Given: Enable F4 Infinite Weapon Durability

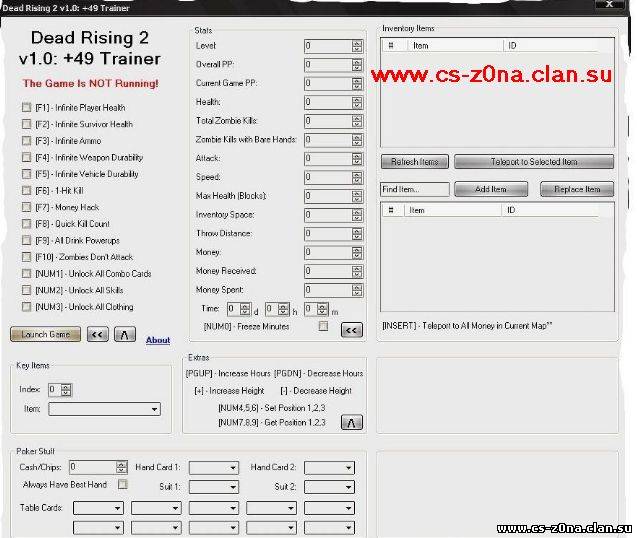Looking at the screenshot, I should [26, 157].
